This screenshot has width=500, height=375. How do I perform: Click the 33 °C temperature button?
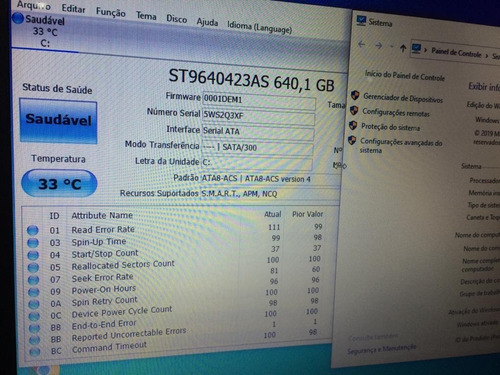(x=59, y=184)
